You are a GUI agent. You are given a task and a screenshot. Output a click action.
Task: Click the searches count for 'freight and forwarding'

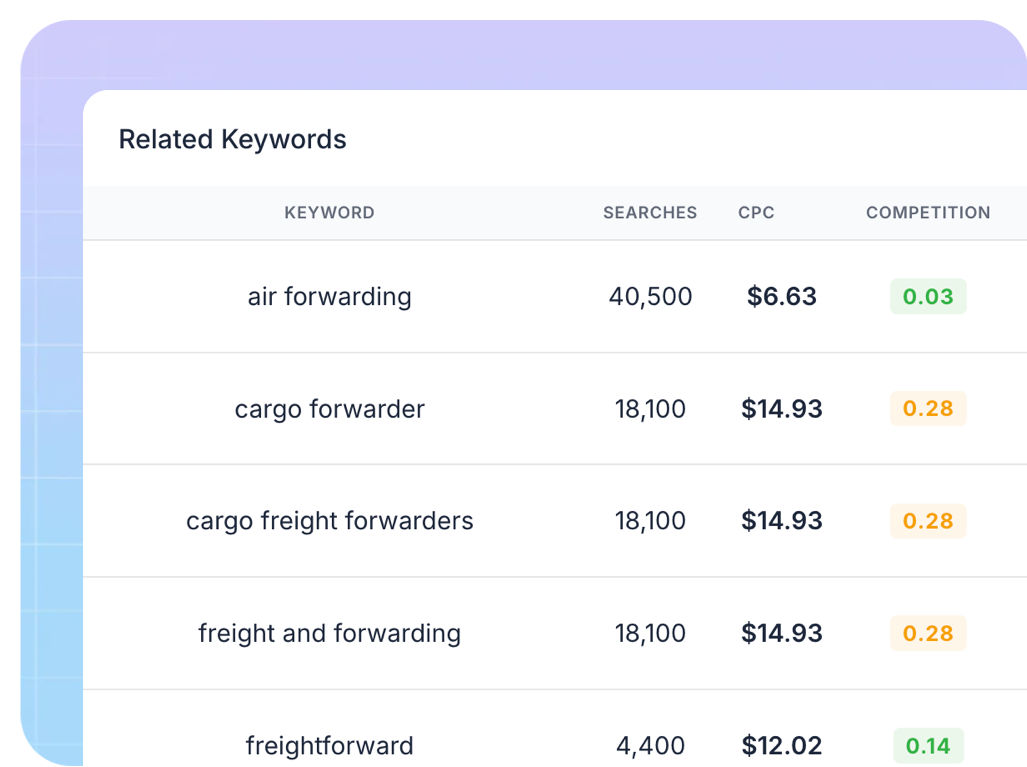point(650,633)
